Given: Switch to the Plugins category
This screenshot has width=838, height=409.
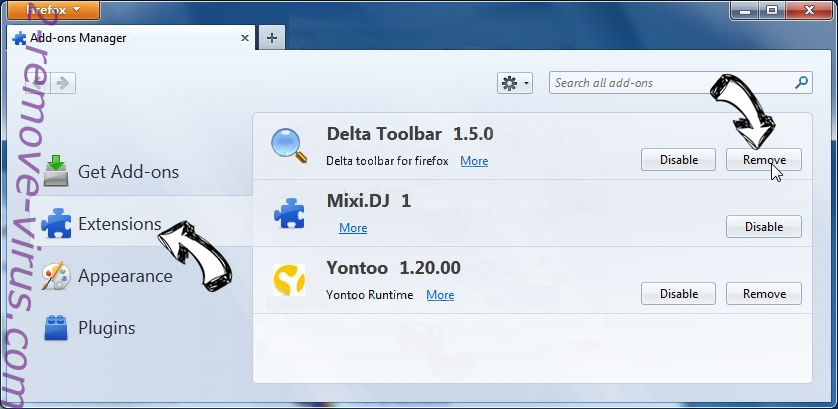Looking at the screenshot, I should [x=106, y=328].
